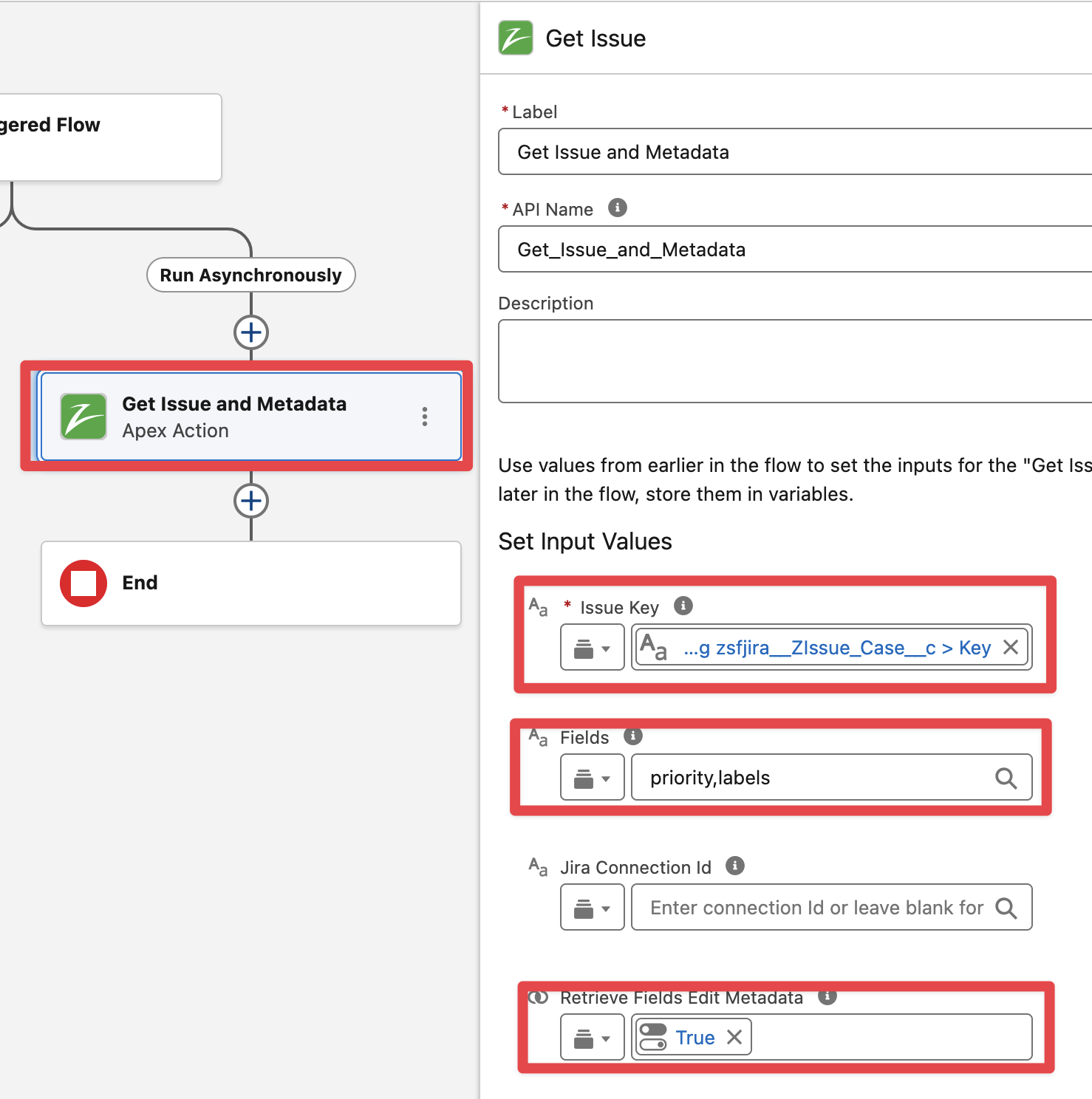Select the Issue Key resource pill

(832, 647)
